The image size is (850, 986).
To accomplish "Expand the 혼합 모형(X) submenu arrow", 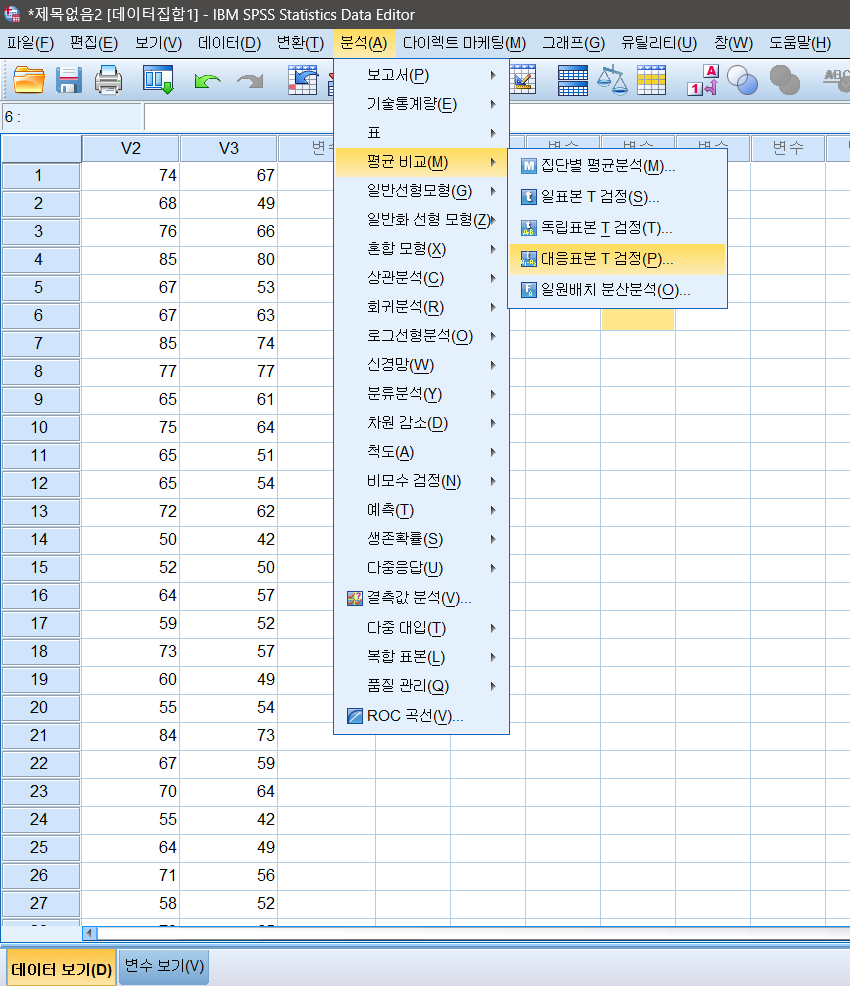I will tap(494, 249).
